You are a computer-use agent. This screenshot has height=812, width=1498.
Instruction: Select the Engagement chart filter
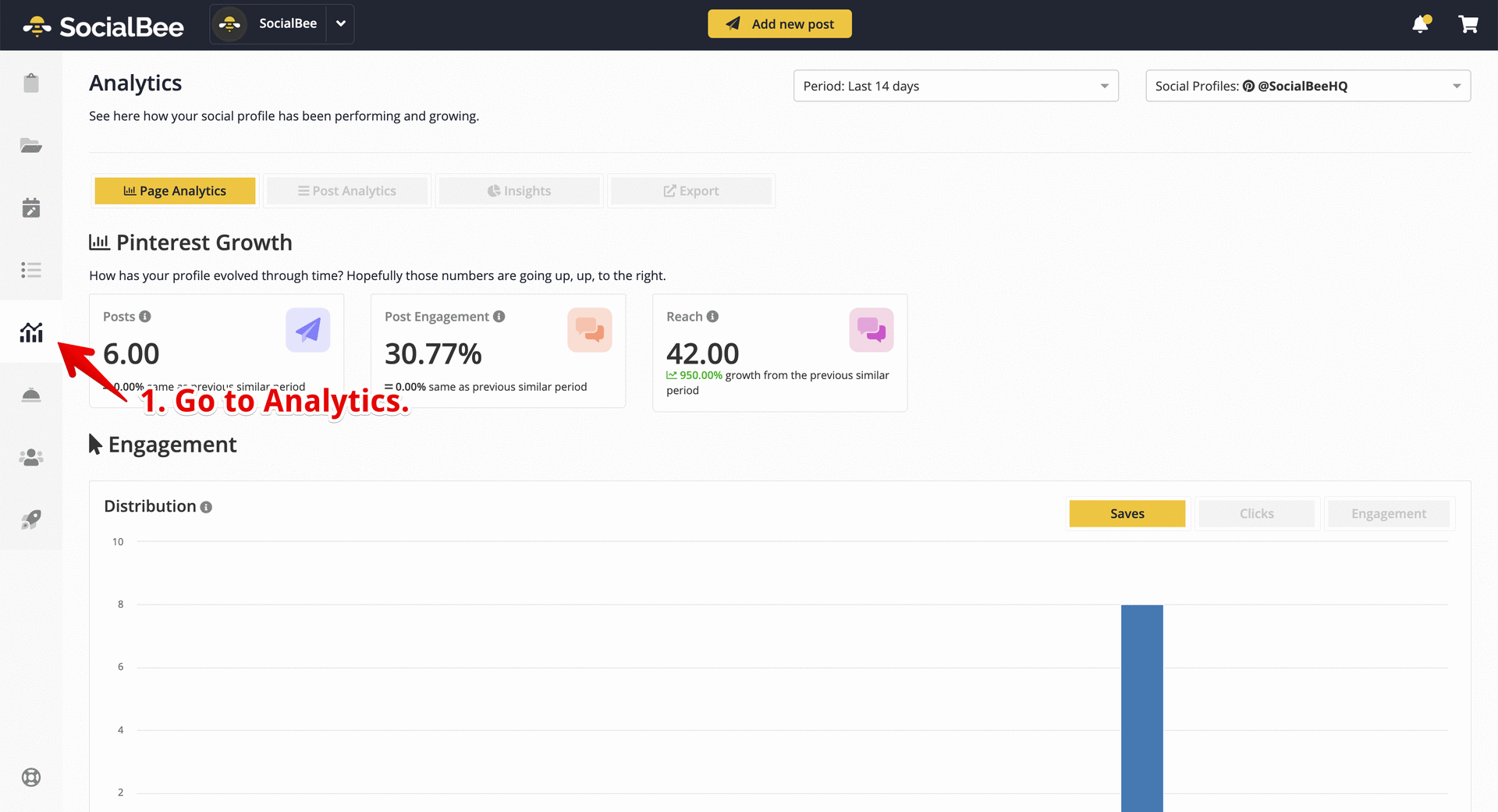tap(1389, 513)
